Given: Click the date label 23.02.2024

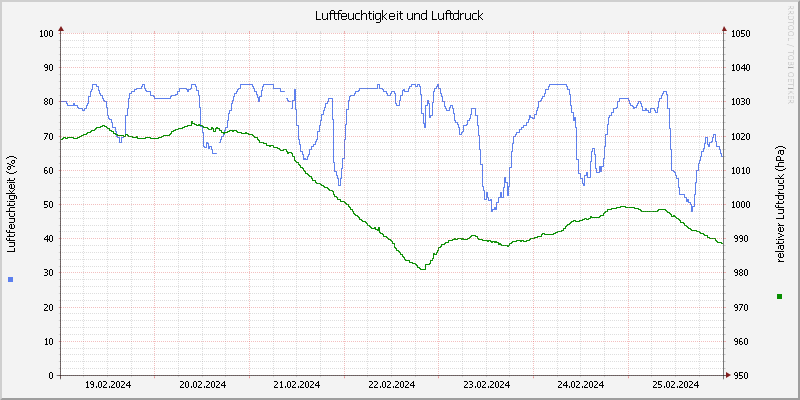Looking at the screenshot, I should coord(487,385).
